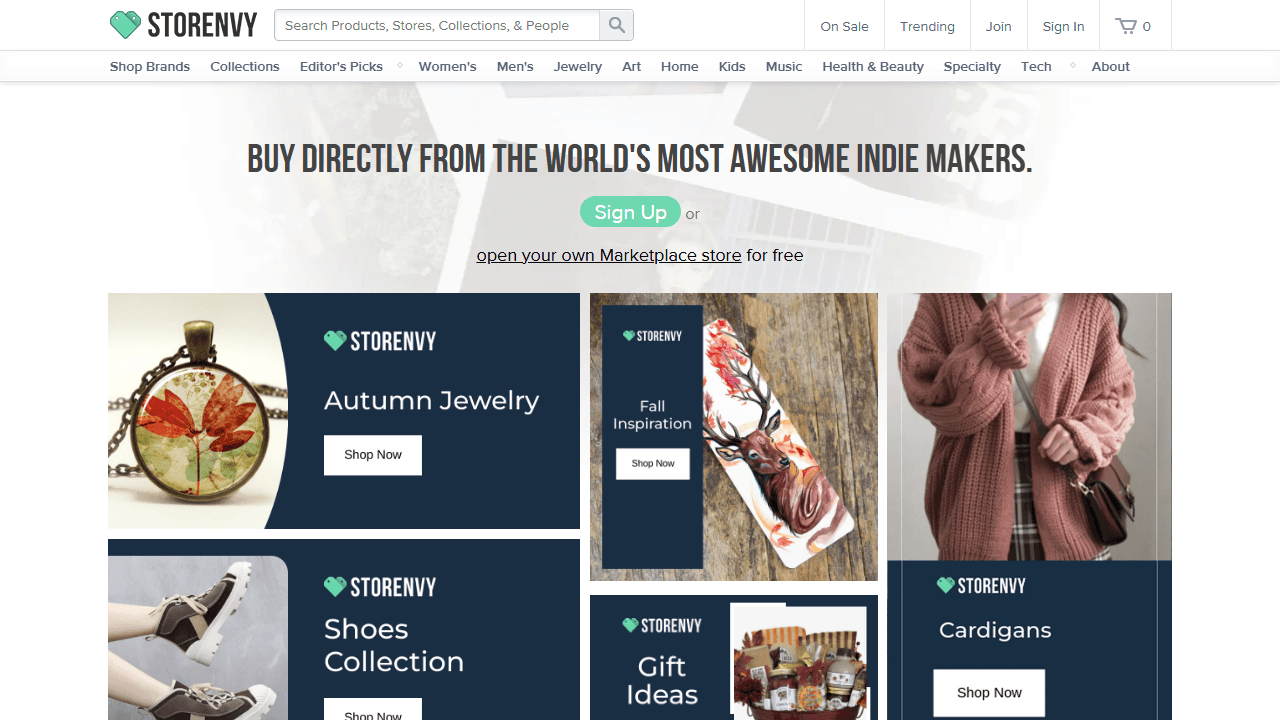Viewport: 1280px width, 720px height.
Task: Click the Storenvy heart logo
Action: point(126,24)
